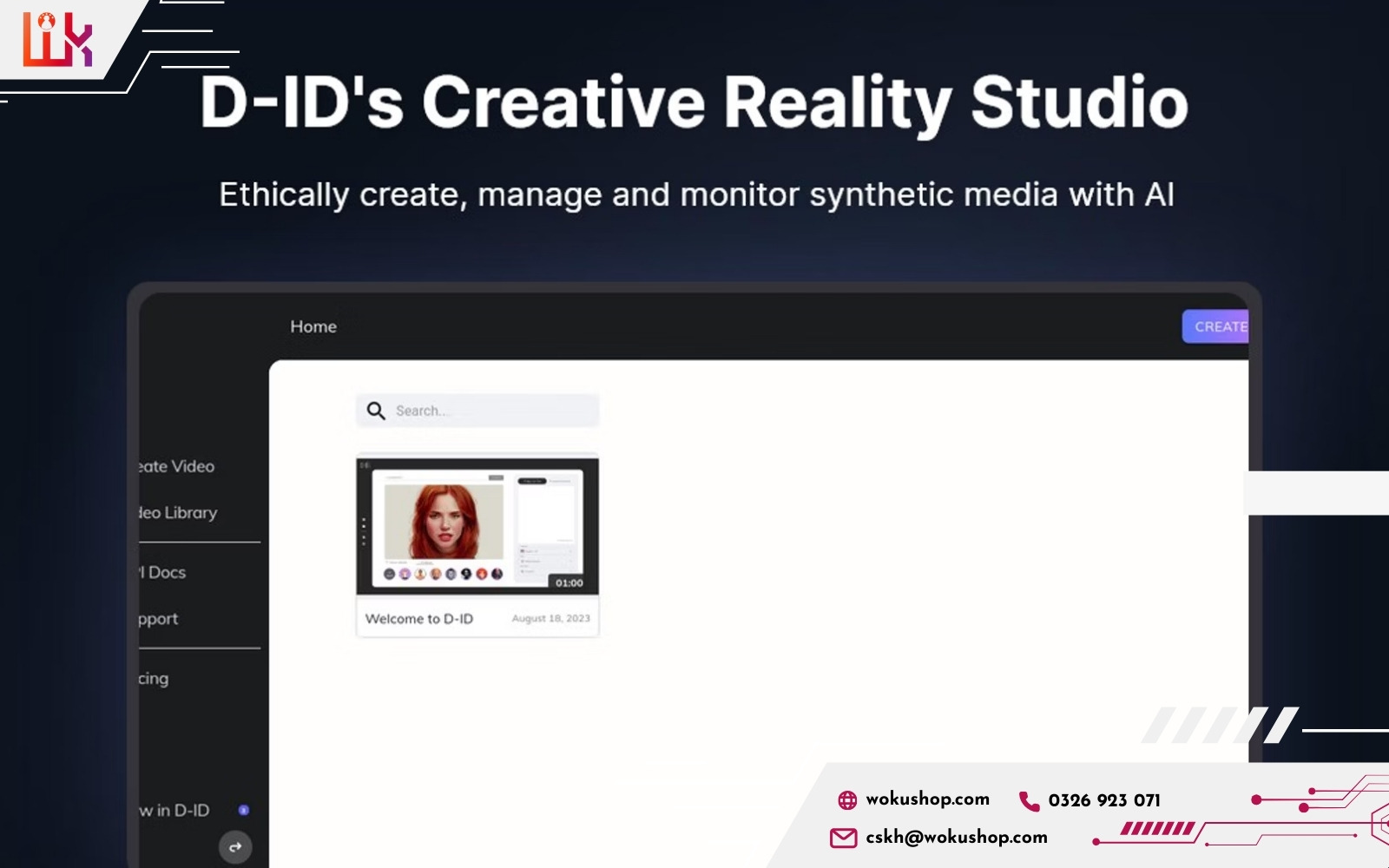Go to Video Library in sidebar
Image resolution: width=1389 pixels, height=868 pixels.
point(178,513)
